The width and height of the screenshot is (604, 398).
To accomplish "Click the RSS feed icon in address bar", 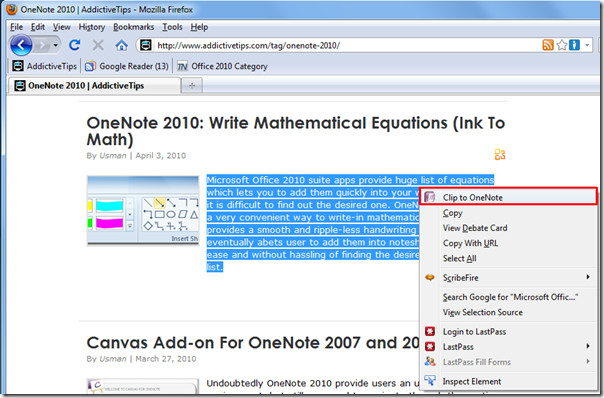I will pos(548,45).
